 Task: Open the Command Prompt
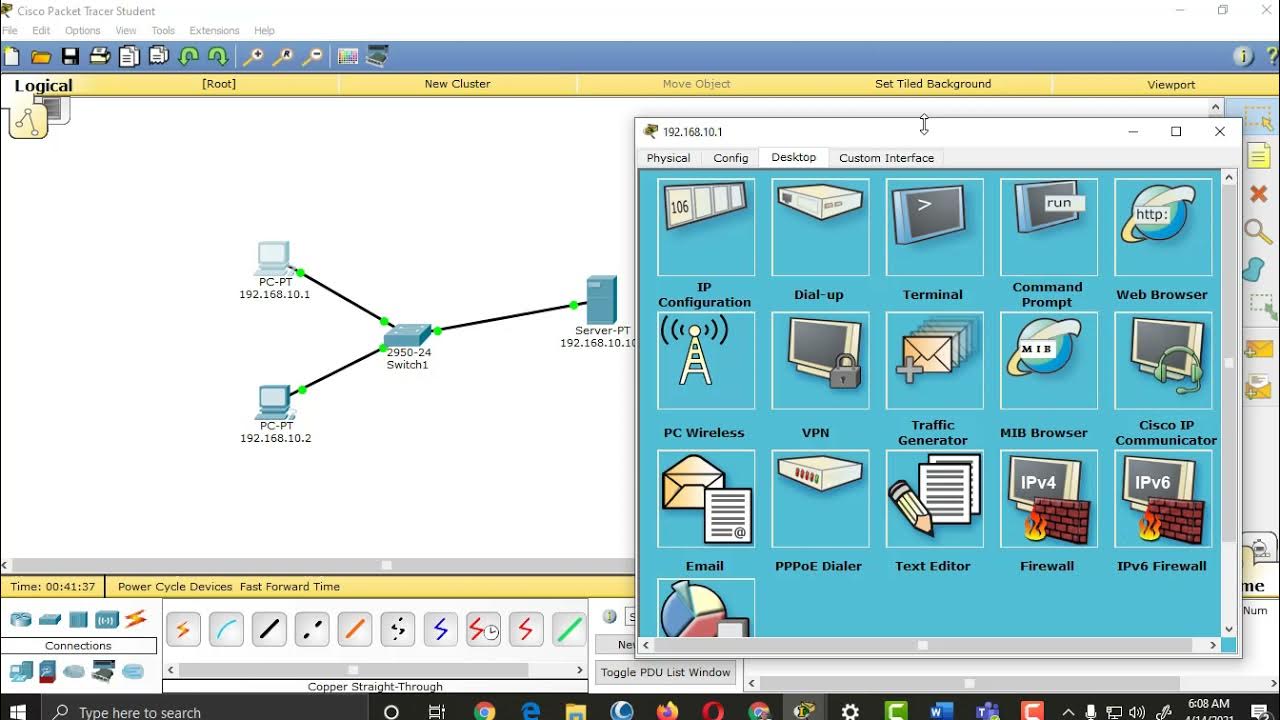pyautogui.click(x=1048, y=227)
